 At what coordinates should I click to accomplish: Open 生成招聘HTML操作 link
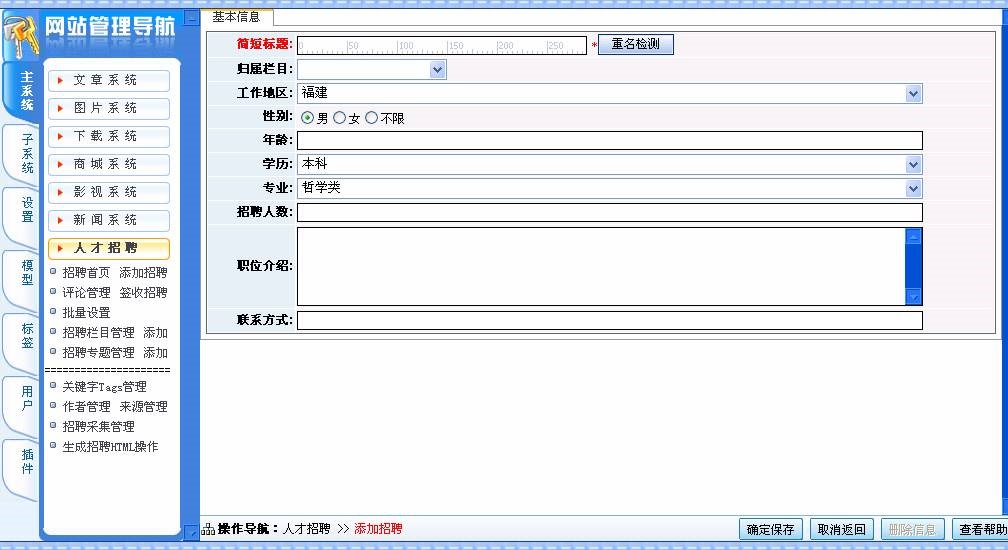(x=110, y=447)
